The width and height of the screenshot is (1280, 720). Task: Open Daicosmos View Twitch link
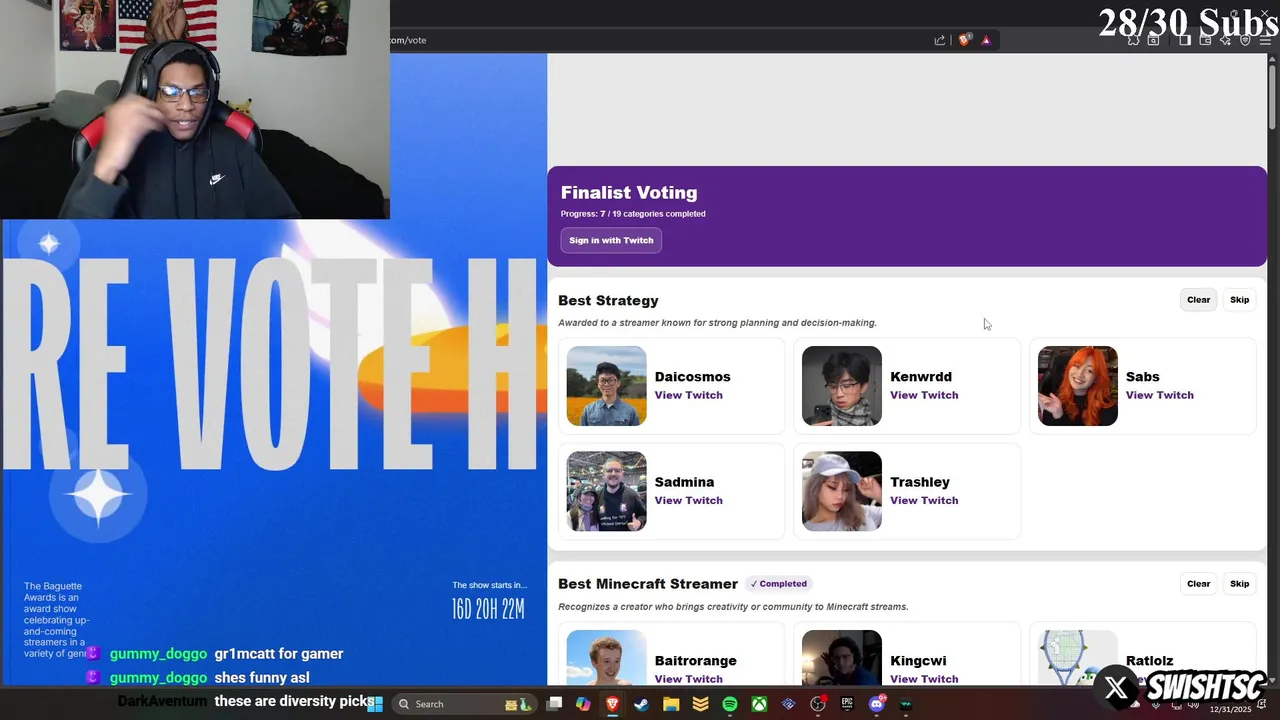point(688,395)
